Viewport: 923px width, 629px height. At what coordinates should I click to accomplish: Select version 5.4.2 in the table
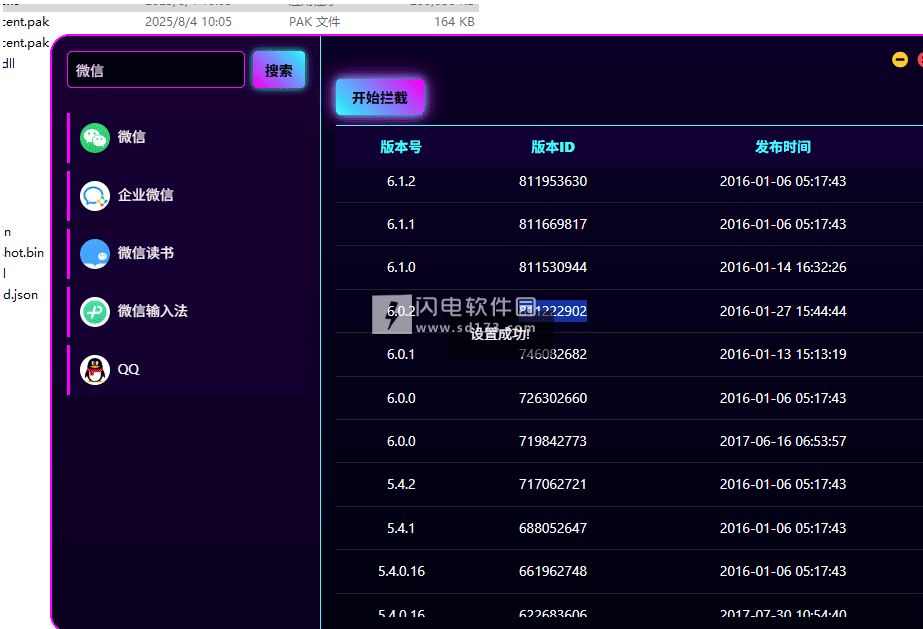pyautogui.click(x=401, y=484)
